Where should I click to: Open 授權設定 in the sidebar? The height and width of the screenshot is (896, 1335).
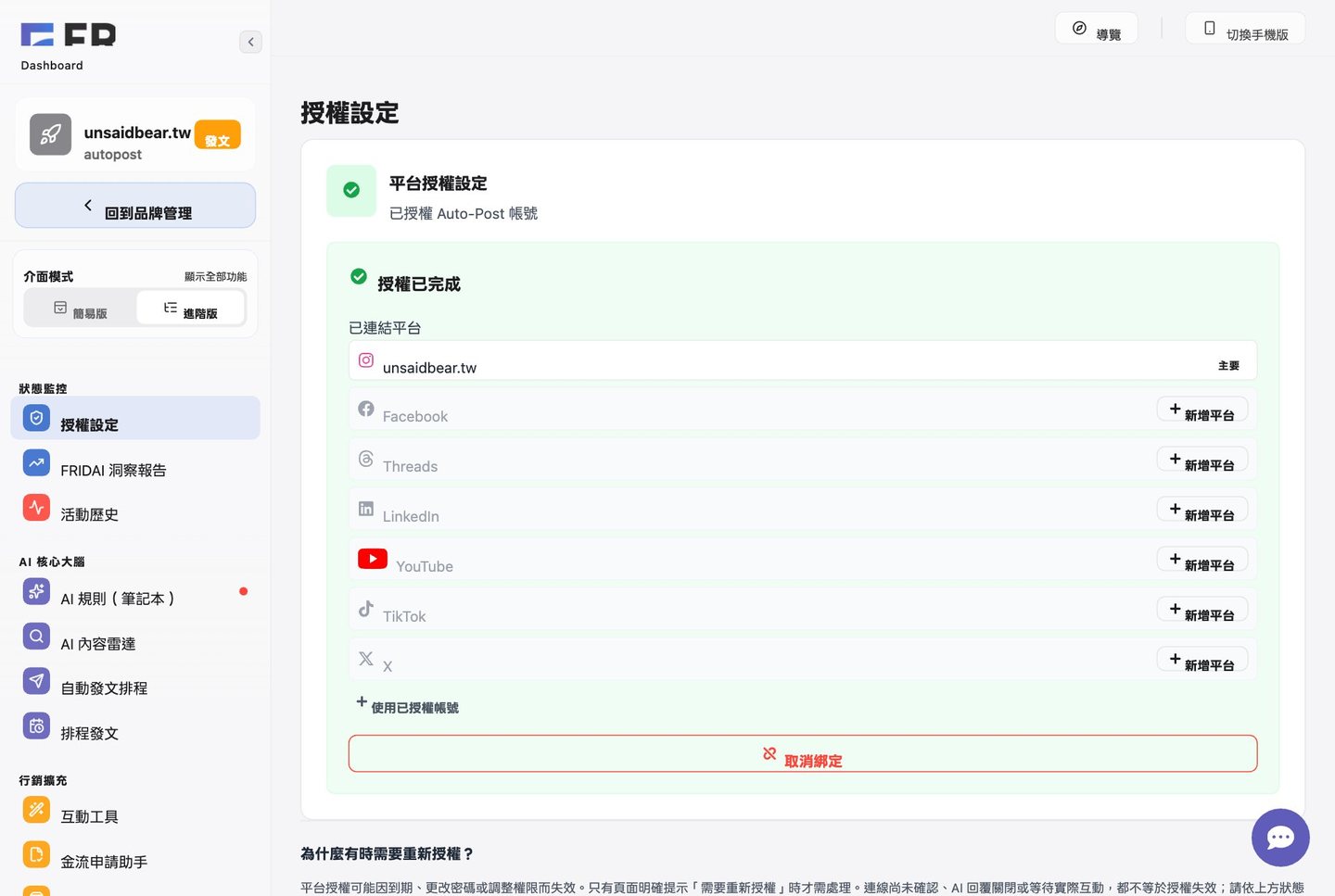click(135, 418)
